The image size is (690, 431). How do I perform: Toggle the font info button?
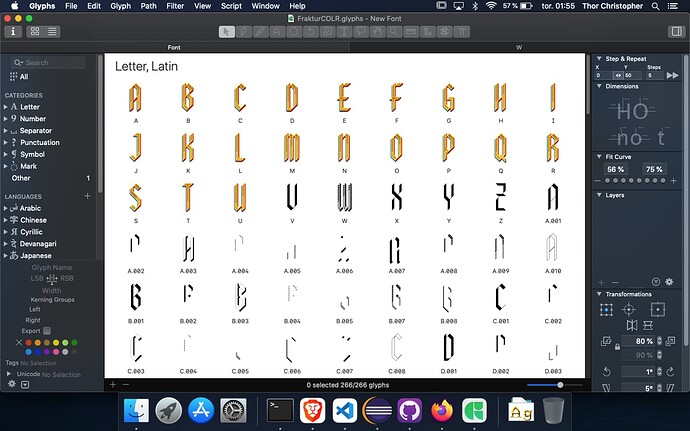pos(13,32)
